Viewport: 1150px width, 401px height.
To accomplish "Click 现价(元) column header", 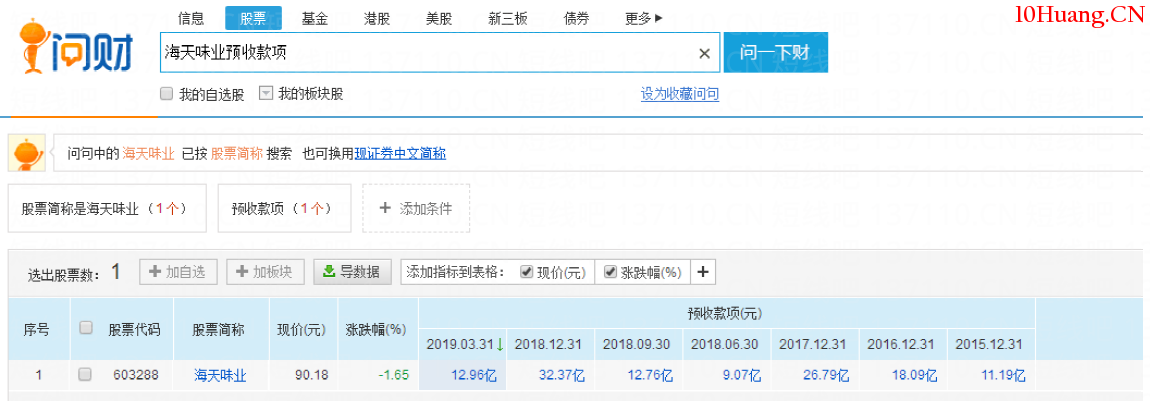I will tap(301, 329).
